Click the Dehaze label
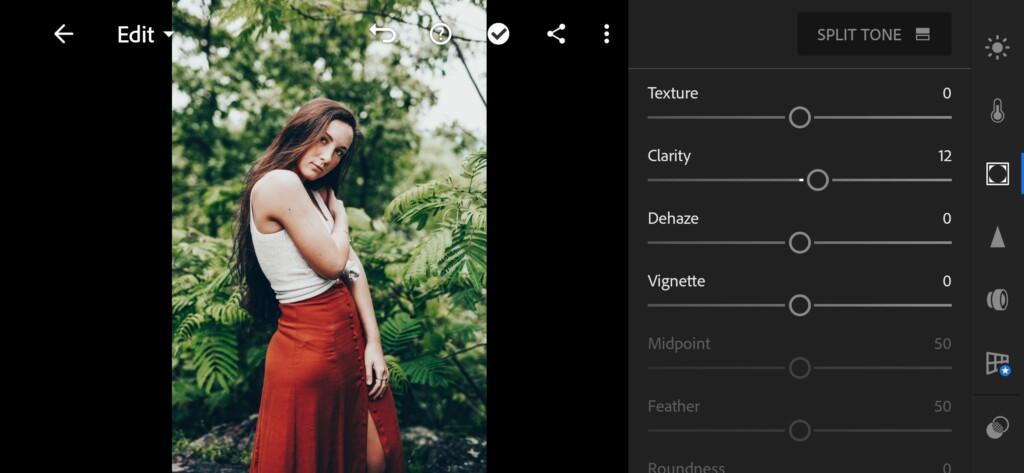1024x473 pixels. click(x=673, y=219)
